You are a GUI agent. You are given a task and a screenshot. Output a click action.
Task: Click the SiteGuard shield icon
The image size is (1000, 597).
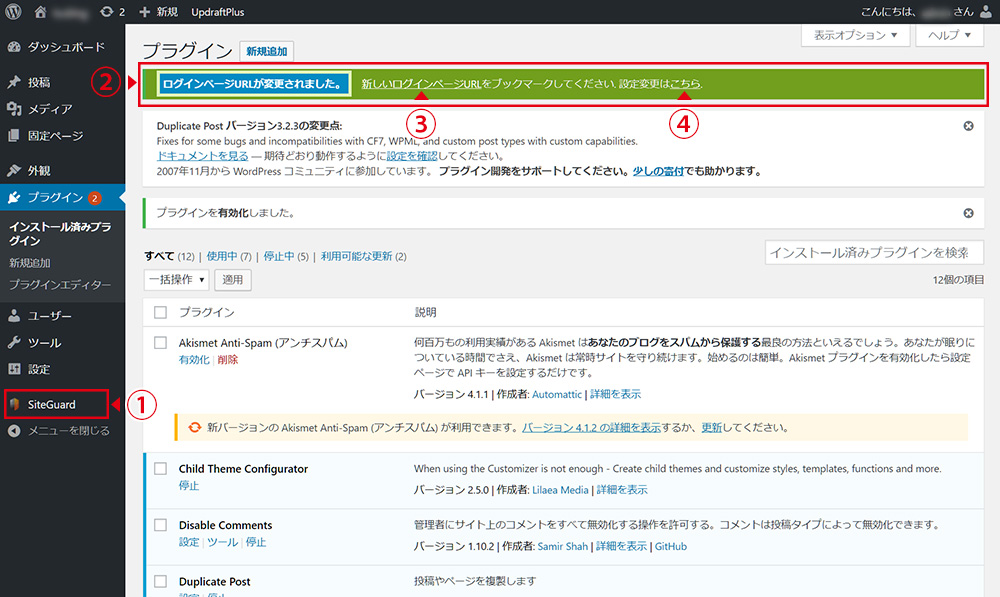pyautogui.click(x=14, y=404)
